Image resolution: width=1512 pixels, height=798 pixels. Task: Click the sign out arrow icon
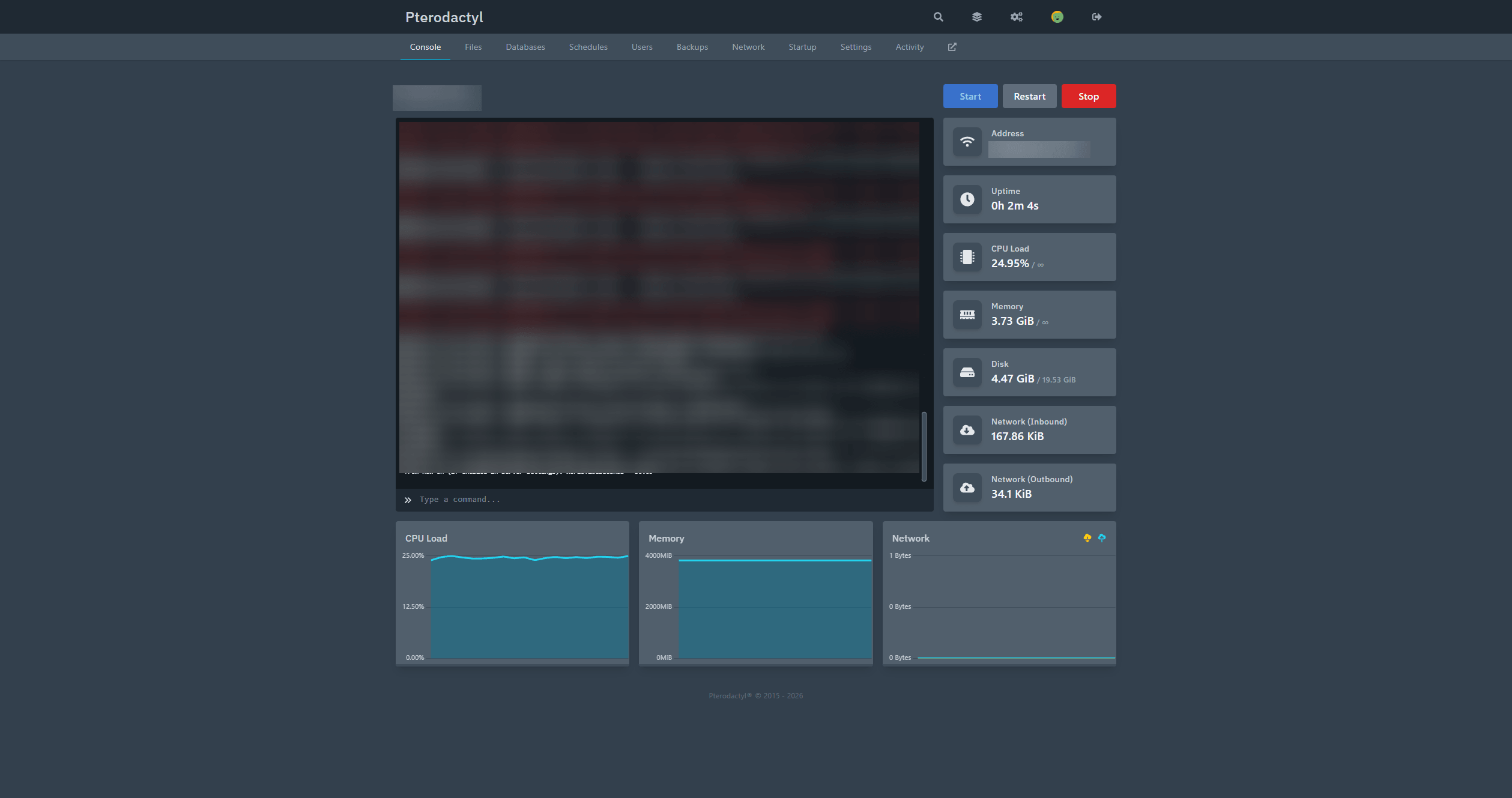(x=1096, y=17)
